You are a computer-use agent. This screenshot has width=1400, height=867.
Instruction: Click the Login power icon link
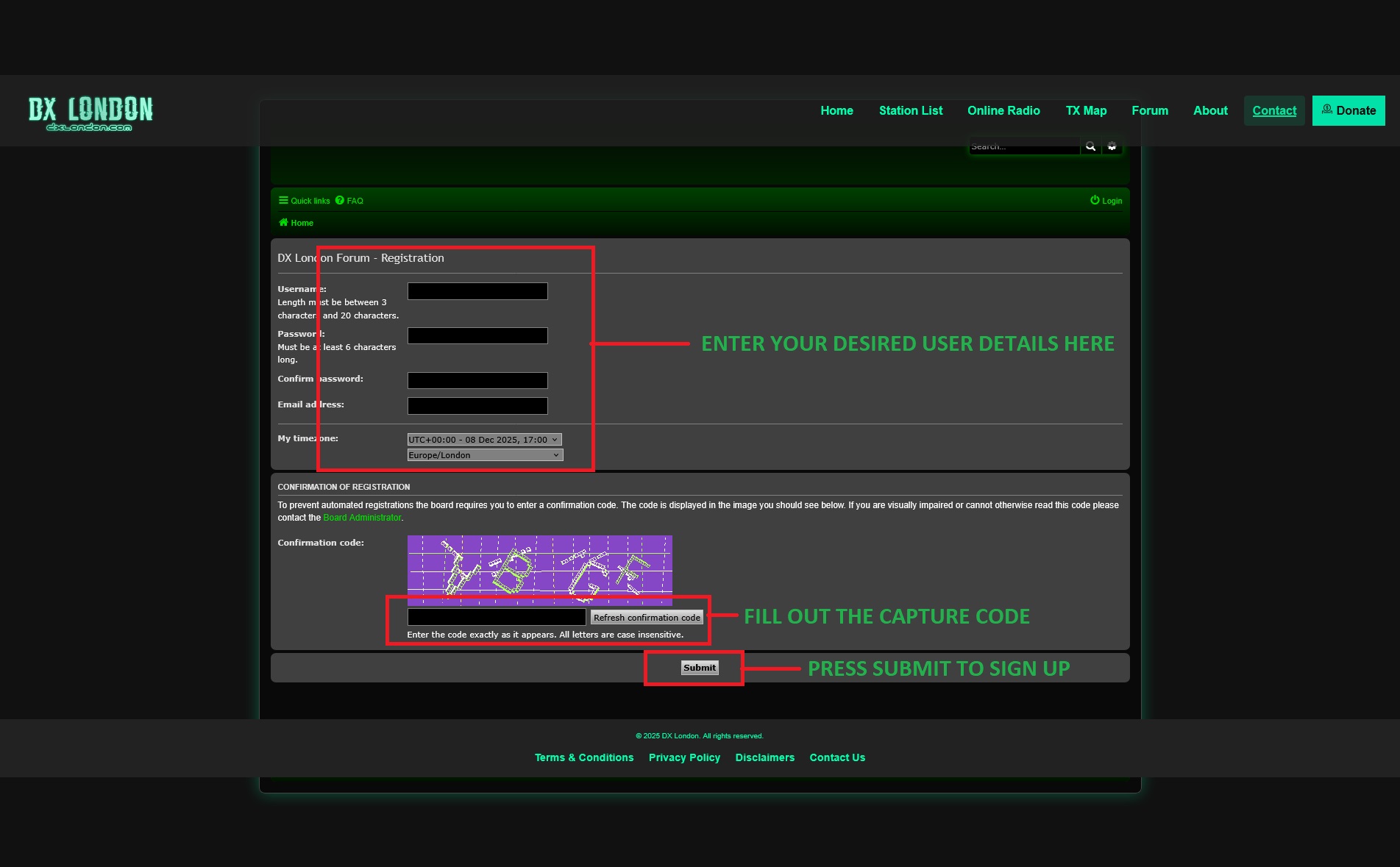1106,201
